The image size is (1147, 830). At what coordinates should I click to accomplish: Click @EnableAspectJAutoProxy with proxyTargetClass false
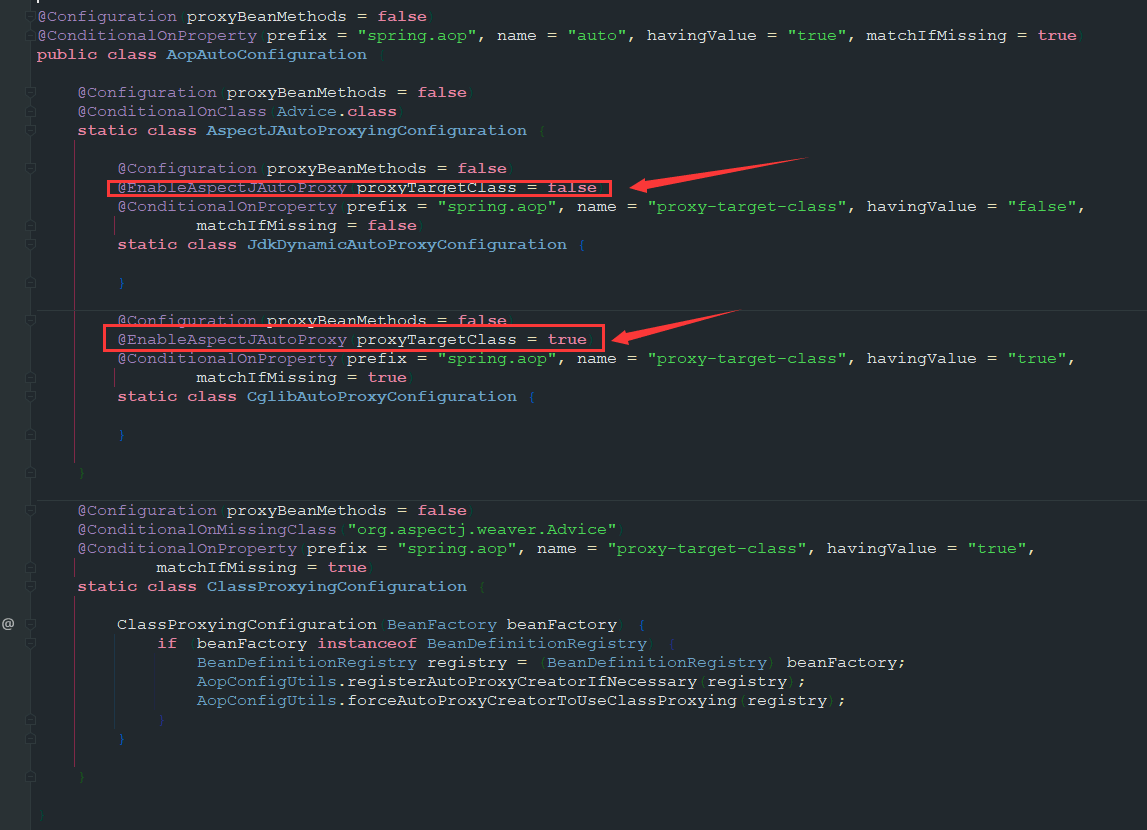[x=232, y=187]
